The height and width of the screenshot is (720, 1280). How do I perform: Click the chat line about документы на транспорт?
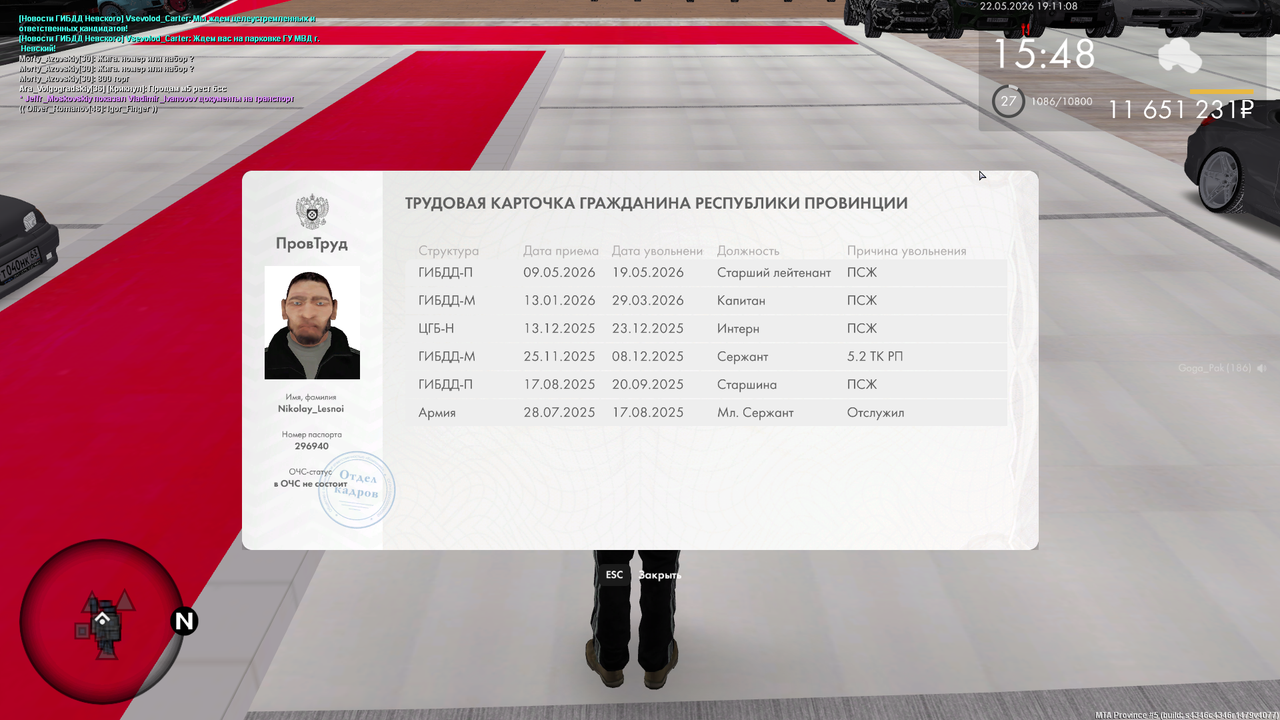(x=156, y=99)
